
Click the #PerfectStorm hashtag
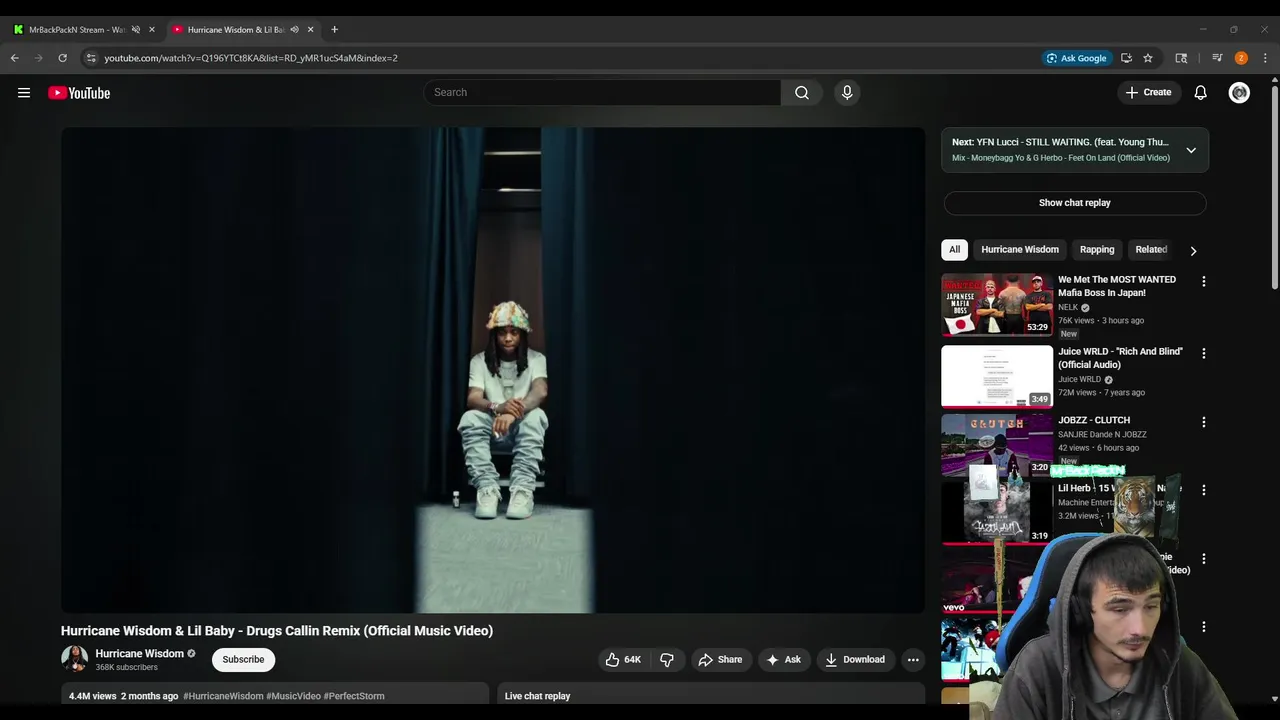(x=354, y=696)
